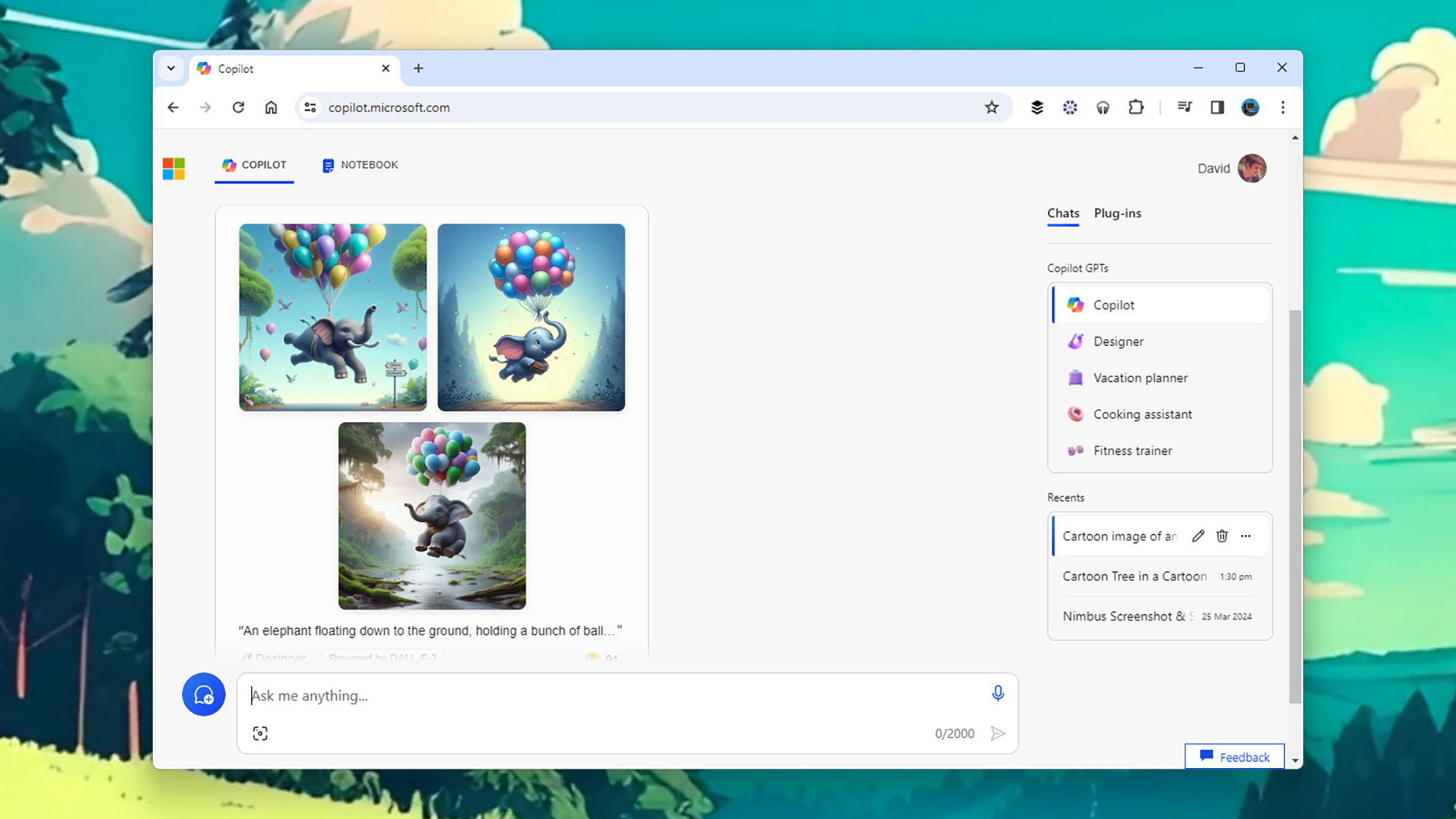Open the Feedback button
The height and width of the screenshot is (819, 1456).
pyautogui.click(x=1234, y=757)
